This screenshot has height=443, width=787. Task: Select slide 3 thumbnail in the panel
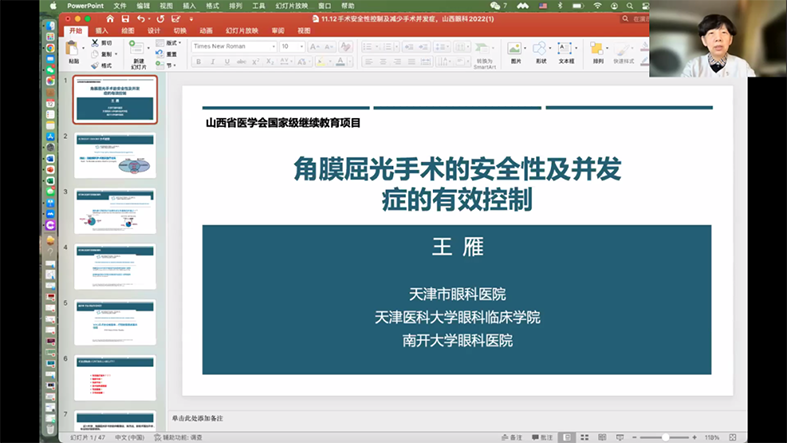coord(115,209)
